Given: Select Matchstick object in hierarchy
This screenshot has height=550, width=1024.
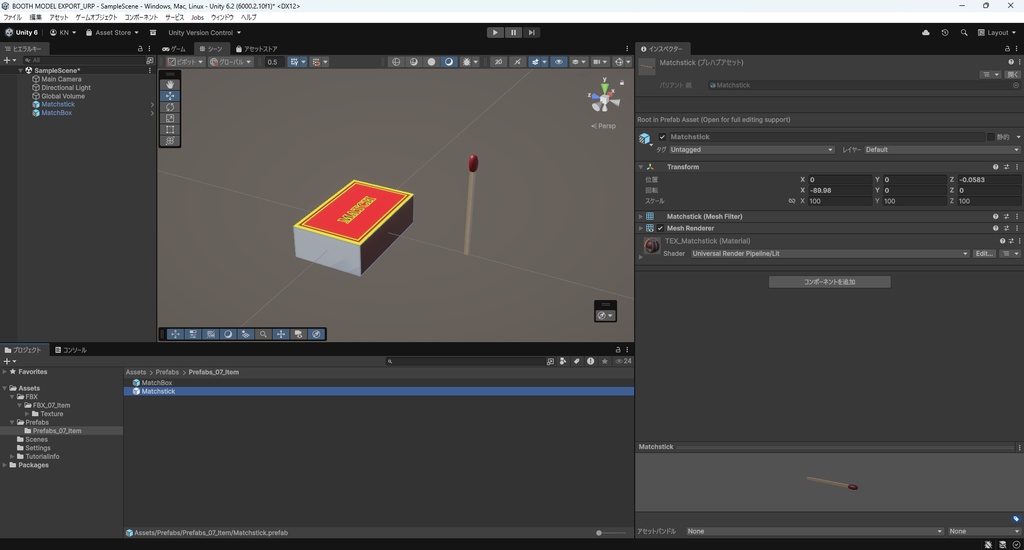Looking at the screenshot, I should (x=58, y=105).
